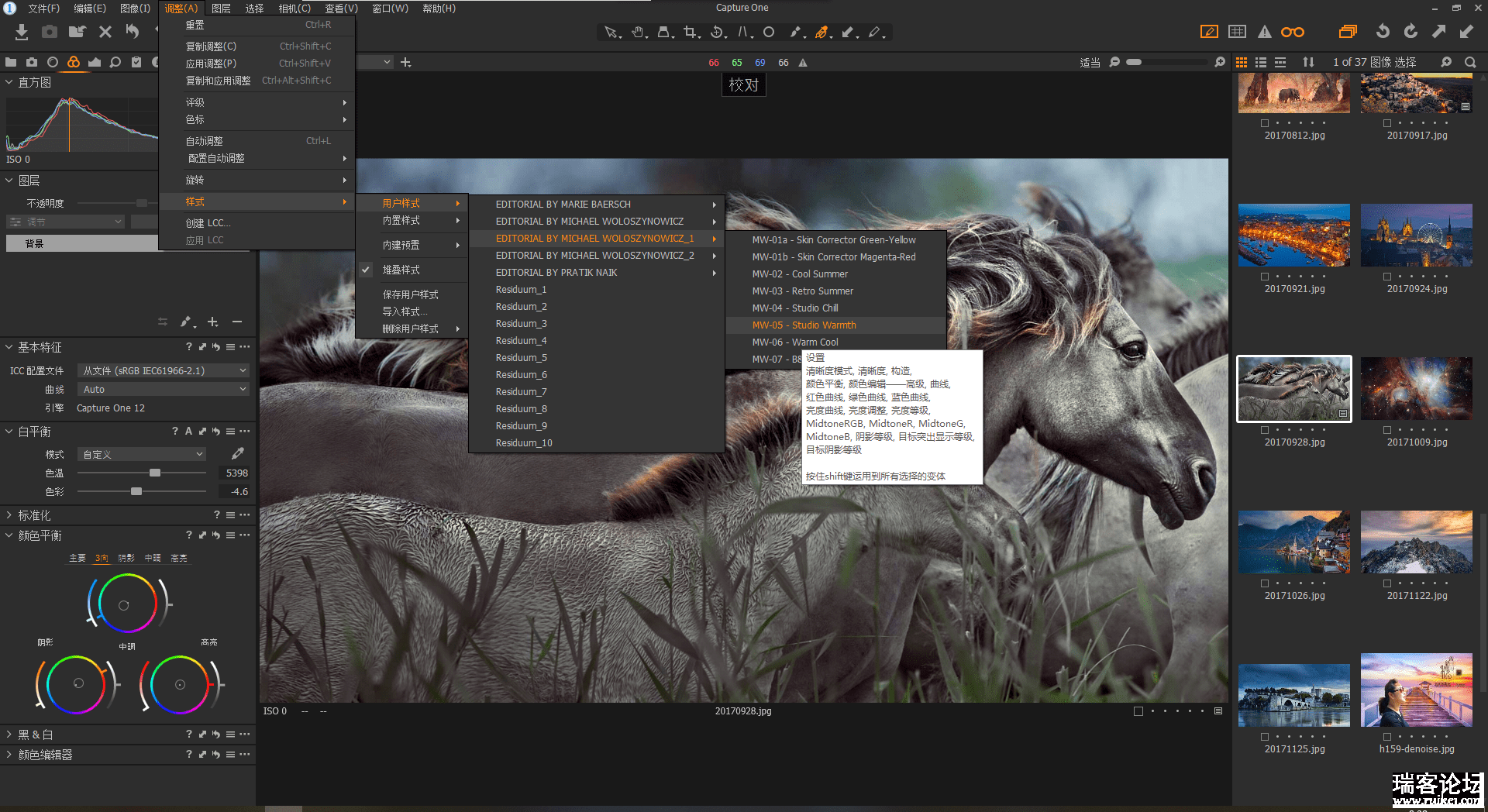1488x812 pixels.
Task: Toggle the checked 堆叠样式 menu option
Action: [x=412, y=270]
